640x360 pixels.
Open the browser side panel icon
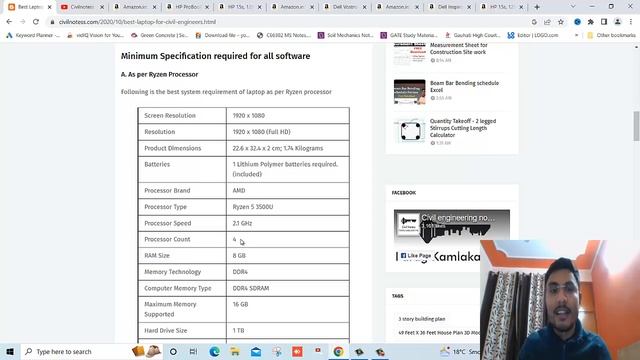tap(604, 22)
